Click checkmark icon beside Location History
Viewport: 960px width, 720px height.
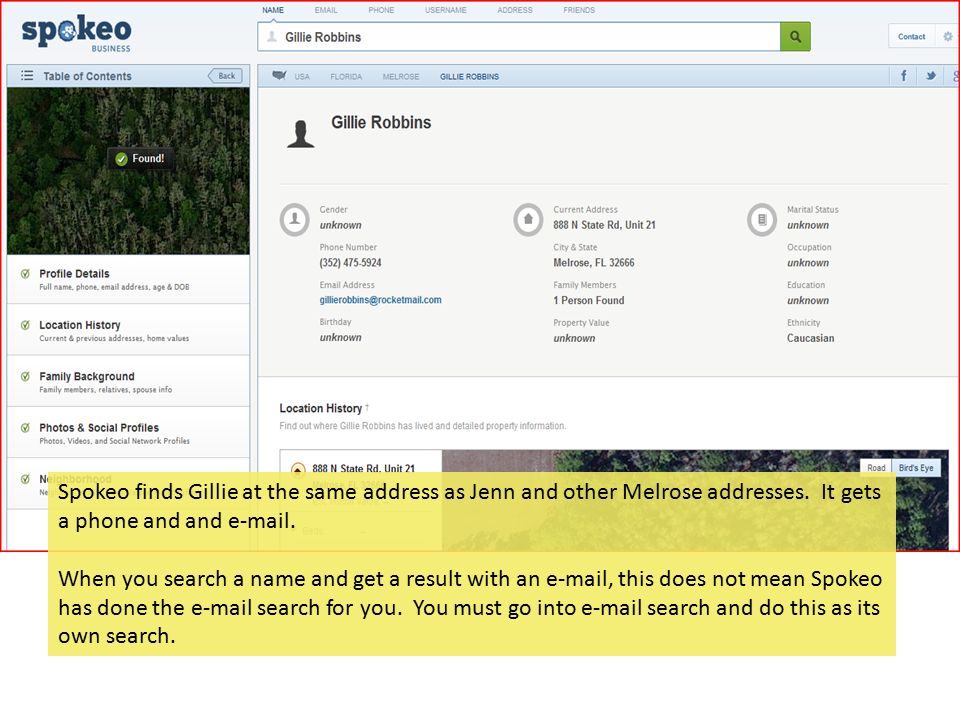coord(25,325)
